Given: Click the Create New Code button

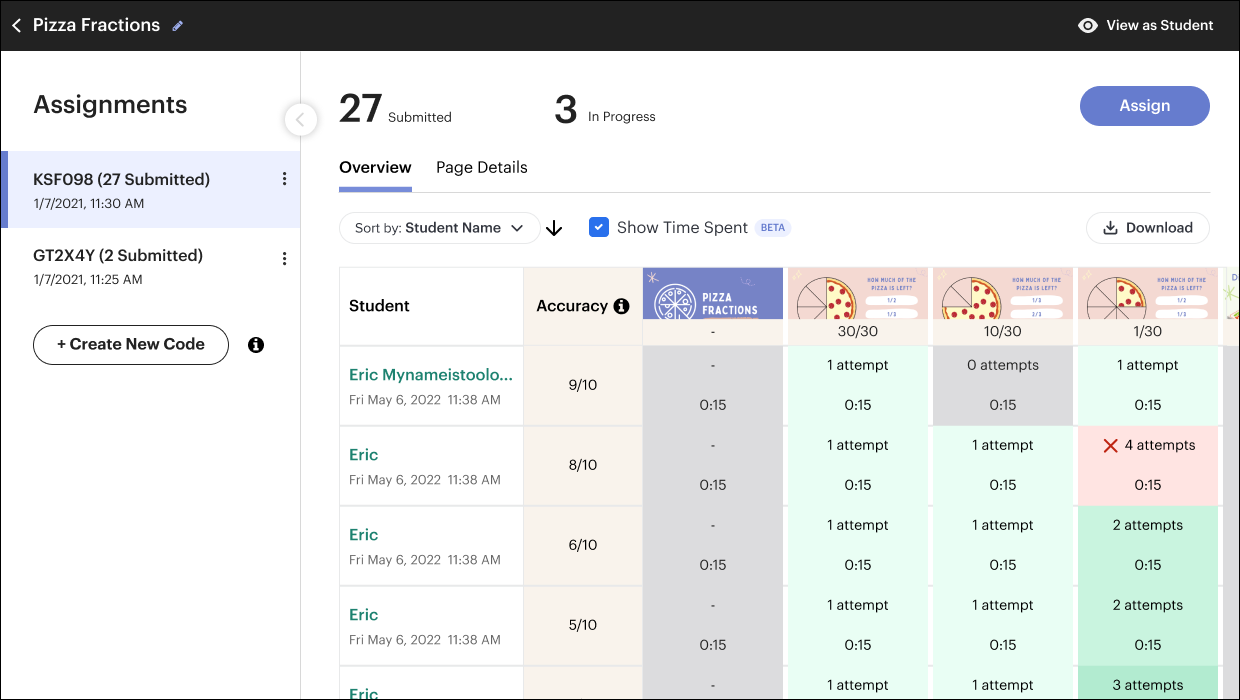Looking at the screenshot, I should tap(131, 345).
